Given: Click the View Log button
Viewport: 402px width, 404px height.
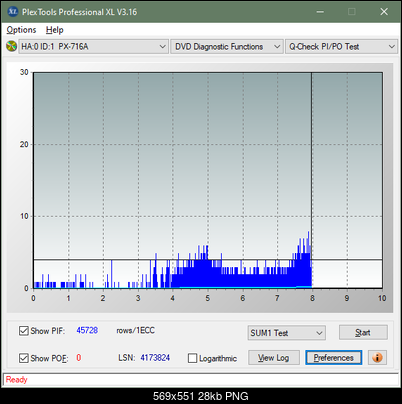Looking at the screenshot, I should click(274, 358).
